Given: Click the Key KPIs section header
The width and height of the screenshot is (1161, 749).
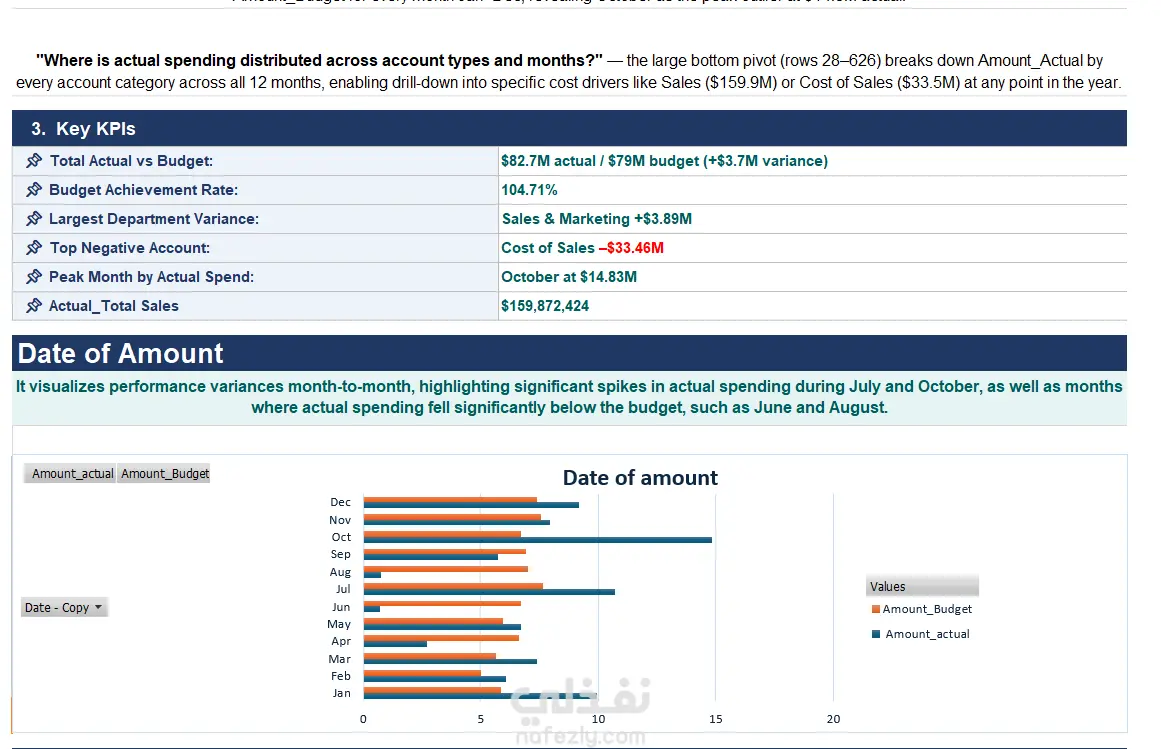Looking at the screenshot, I should [x=569, y=129].
